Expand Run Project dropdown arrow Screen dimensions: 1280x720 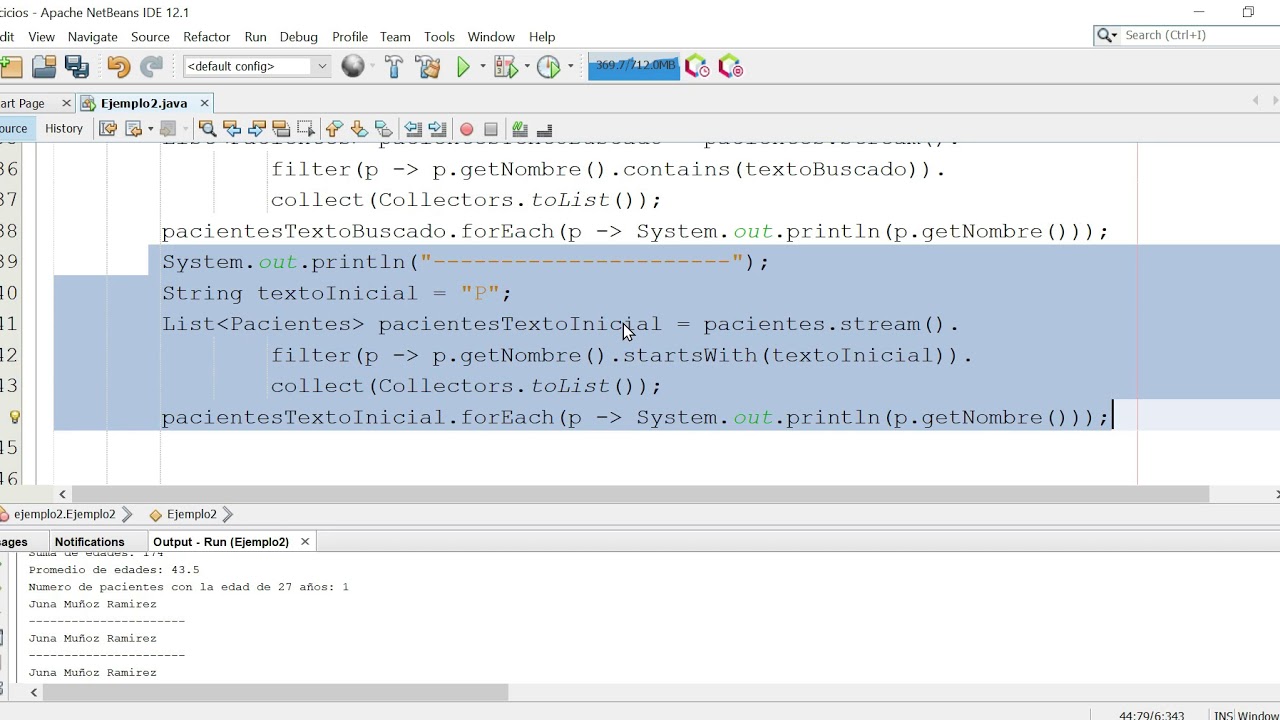pyautogui.click(x=482, y=67)
